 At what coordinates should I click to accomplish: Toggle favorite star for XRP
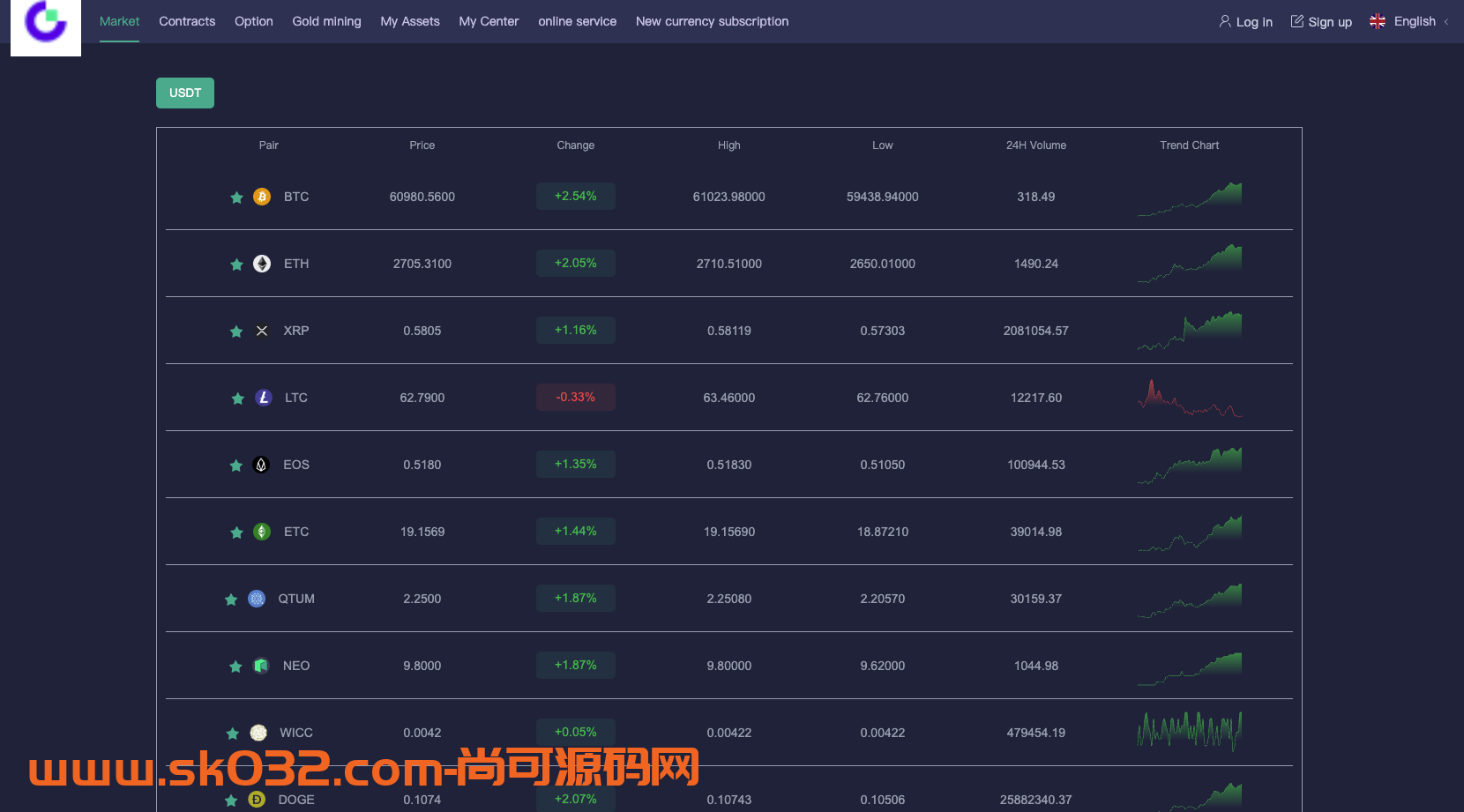pos(236,332)
